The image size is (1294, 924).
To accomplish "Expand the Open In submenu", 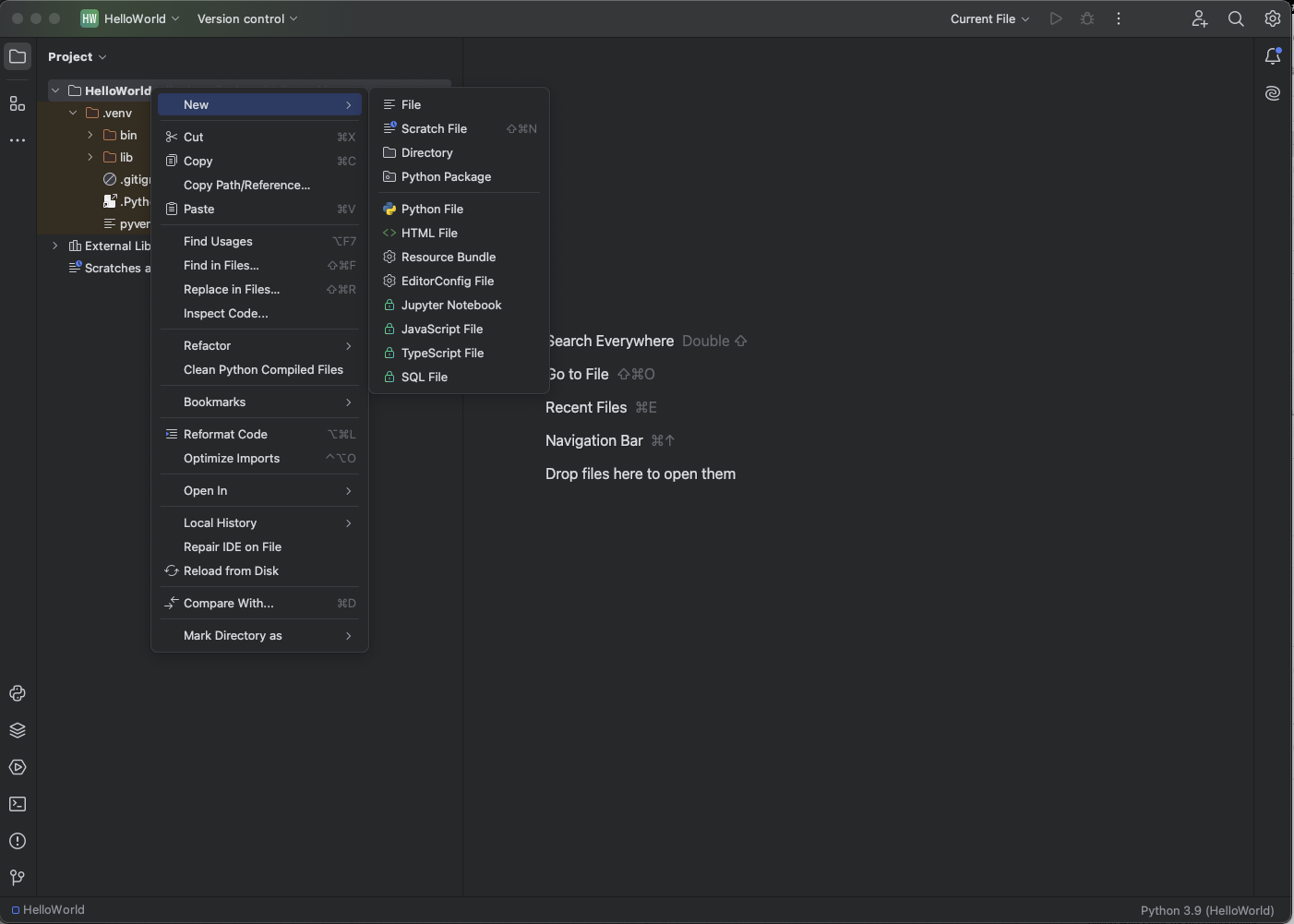I will (259, 490).
